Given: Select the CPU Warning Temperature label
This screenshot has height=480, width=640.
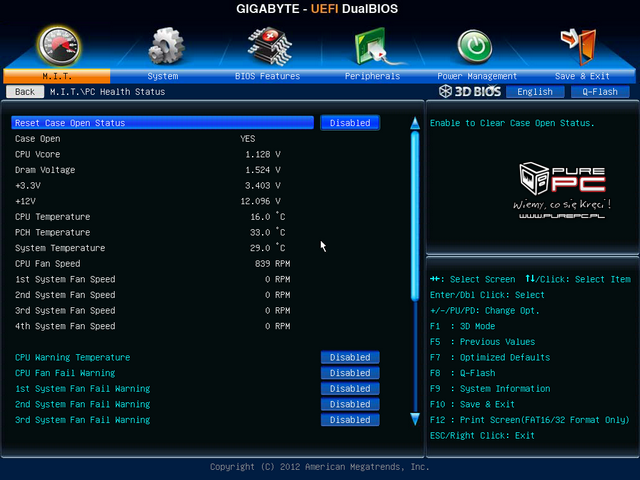Looking at the screenshot, I should 72,357.
